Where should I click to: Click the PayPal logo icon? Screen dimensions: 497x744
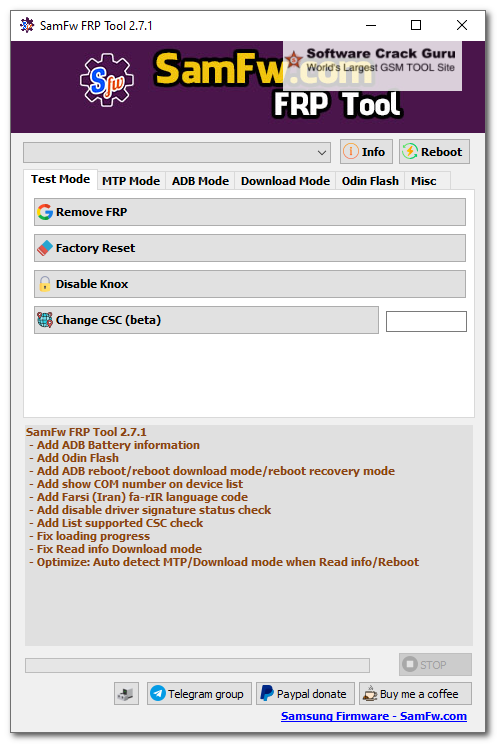click(x=267, y=693)
